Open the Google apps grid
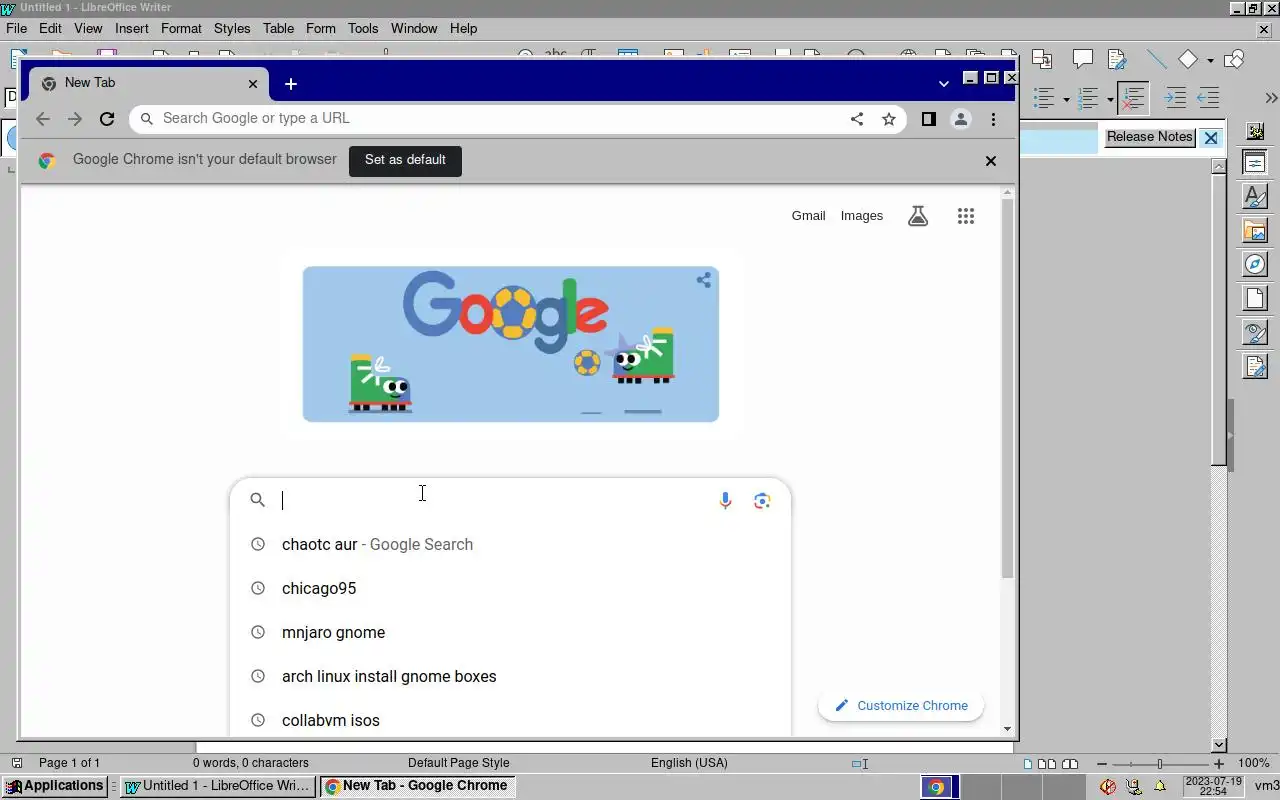1280x800 pixels. [x=966, y=216]
